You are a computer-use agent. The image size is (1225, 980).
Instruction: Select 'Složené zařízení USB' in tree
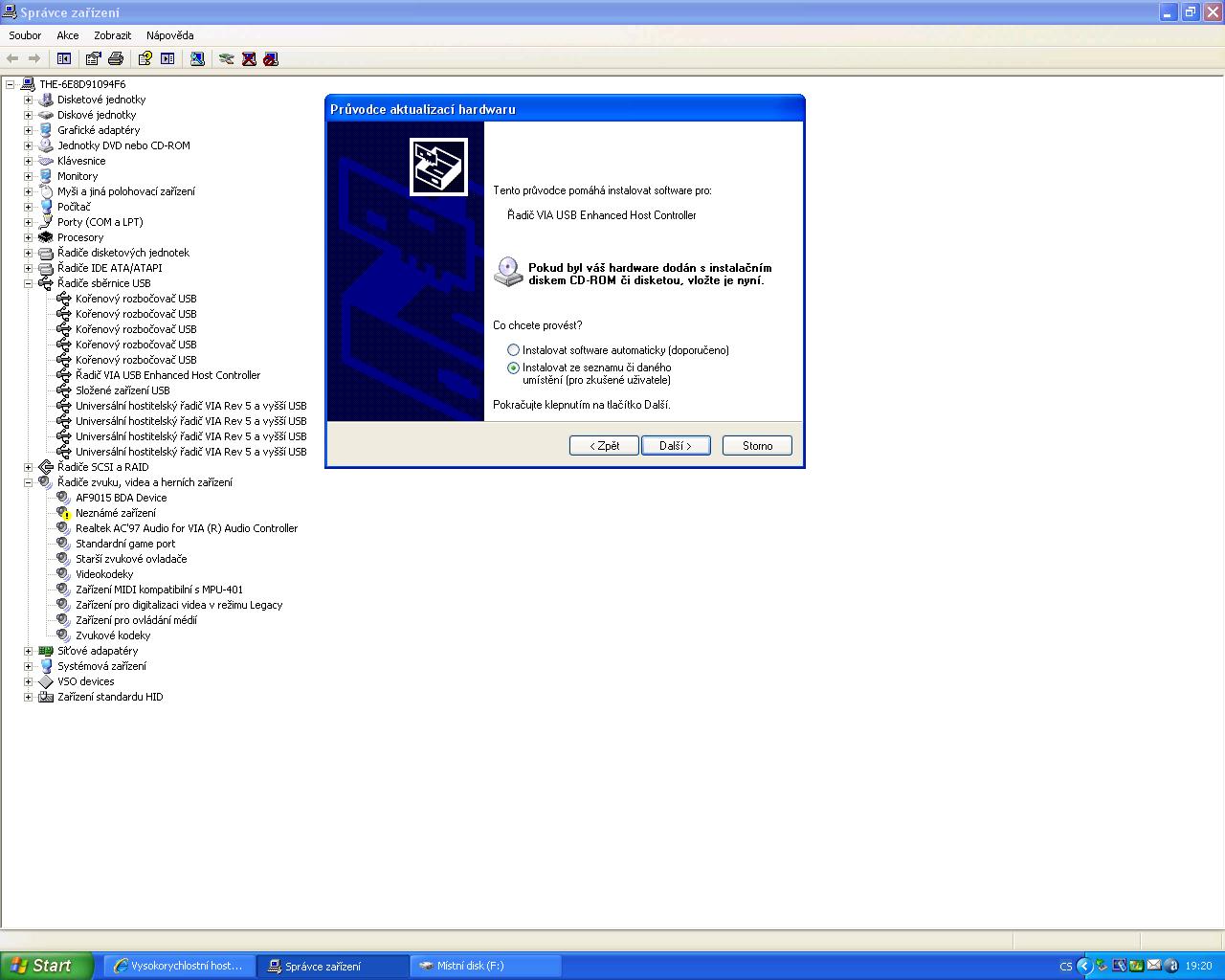(x=122, y=390)
